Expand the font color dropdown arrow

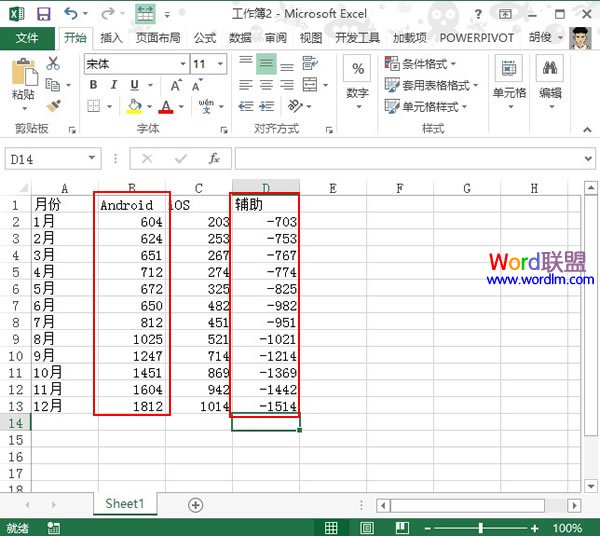181,106
